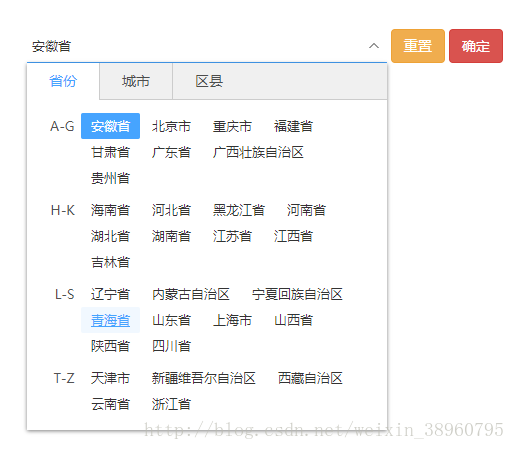Choose 浙江省 in the T-Z group
516x450 pixels.
click(x=171, y=404)
